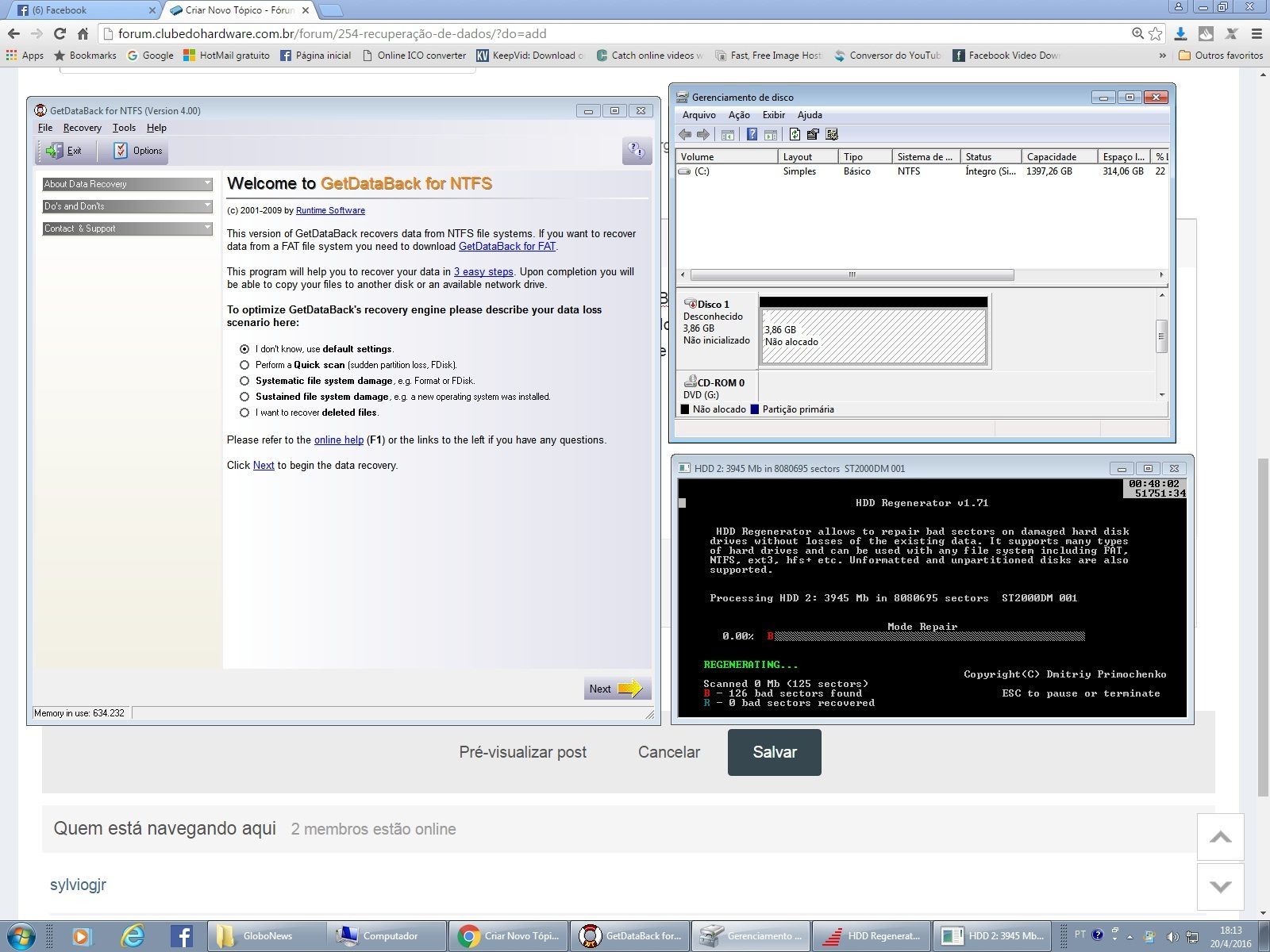Expand 'Contact & Support' panel
Image resolution: width=1270 pixels, height=952 pixels.
128,228
